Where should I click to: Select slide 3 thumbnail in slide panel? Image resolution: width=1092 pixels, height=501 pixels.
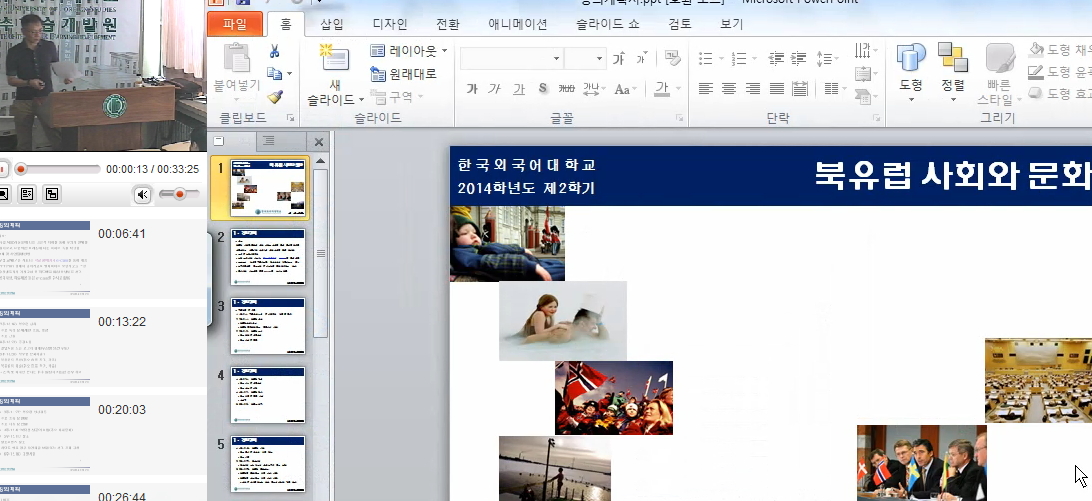(269, 324)
